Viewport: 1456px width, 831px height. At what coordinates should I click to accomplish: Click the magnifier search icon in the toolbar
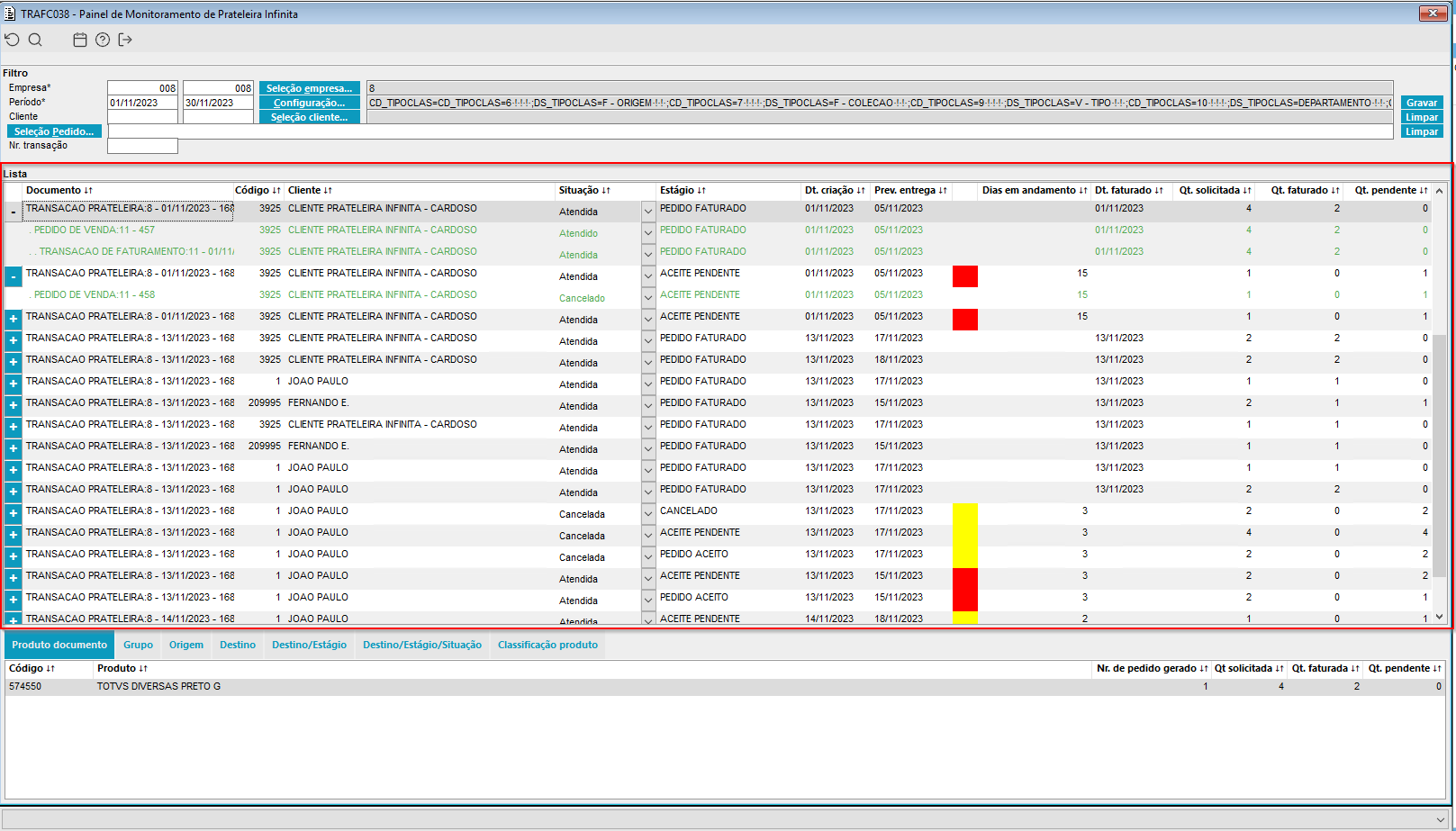tap(35, 40)
